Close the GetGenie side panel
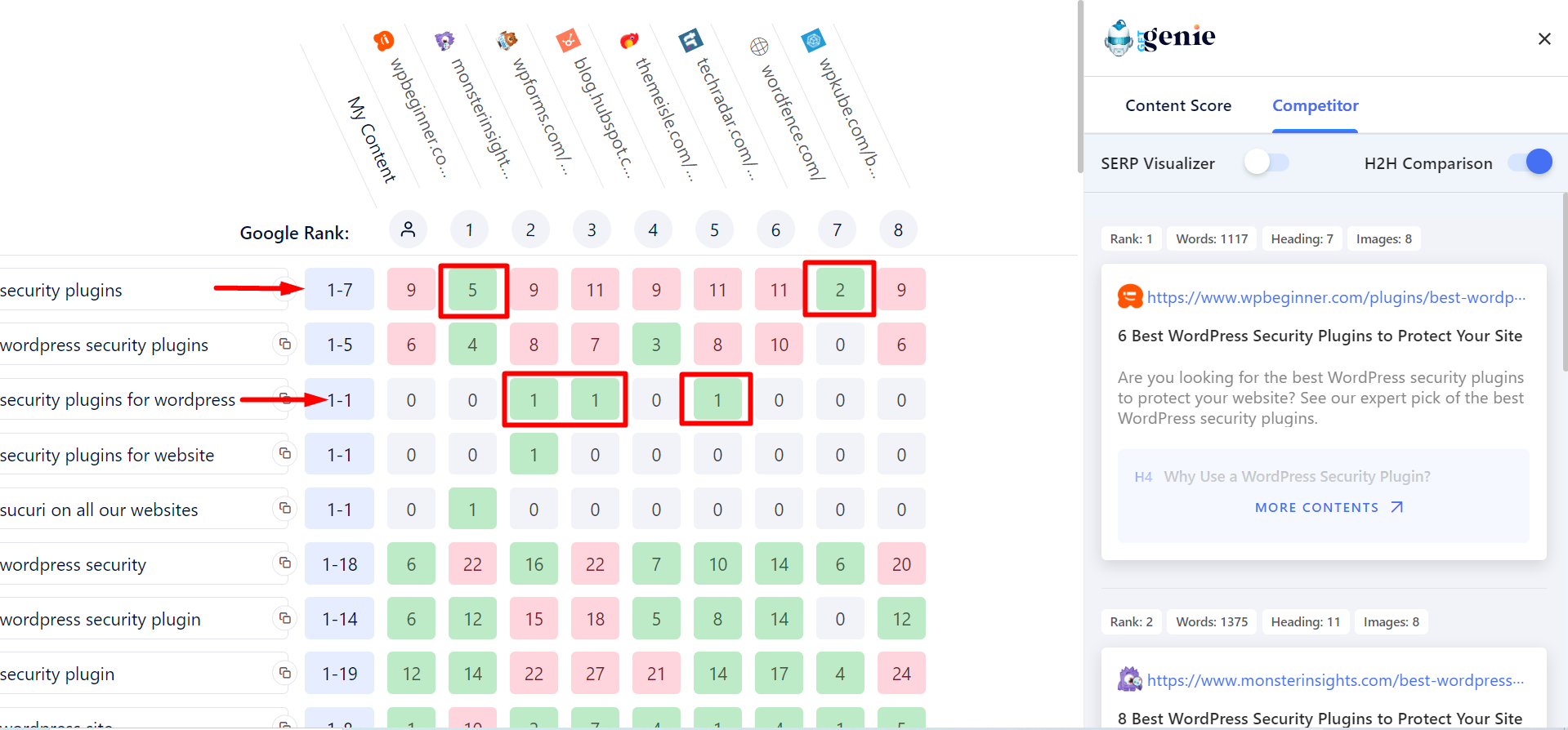 (1544, 38)
